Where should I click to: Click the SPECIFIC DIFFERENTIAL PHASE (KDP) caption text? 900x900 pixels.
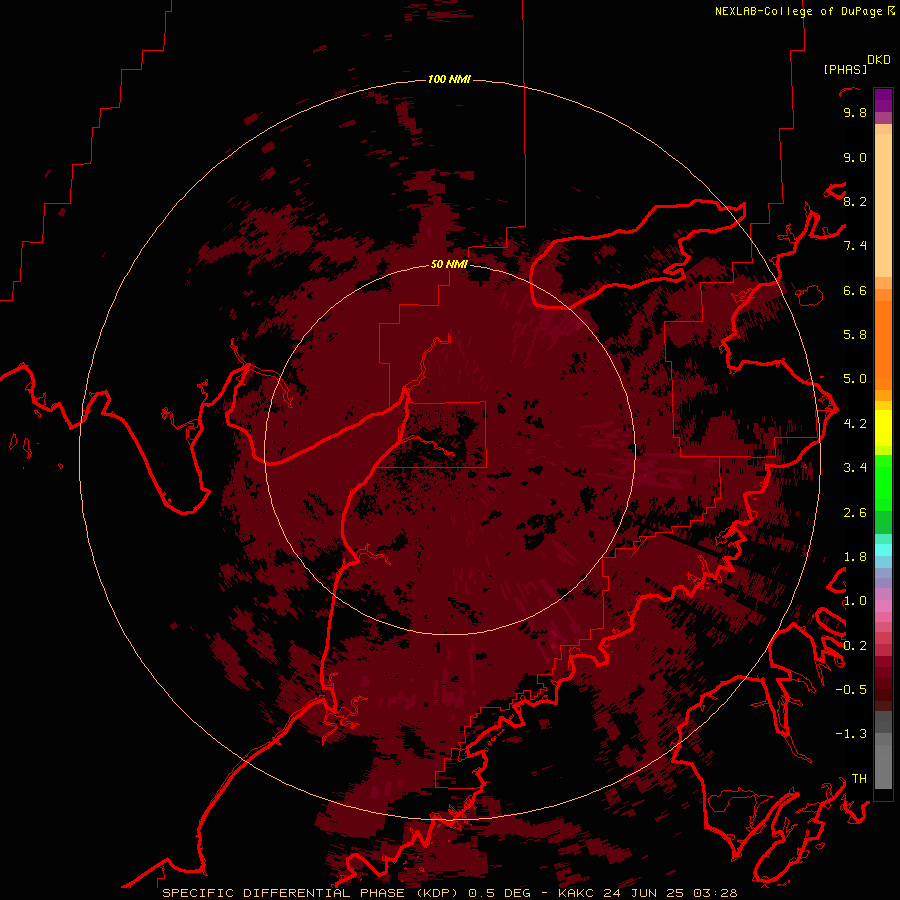[311, 893]
